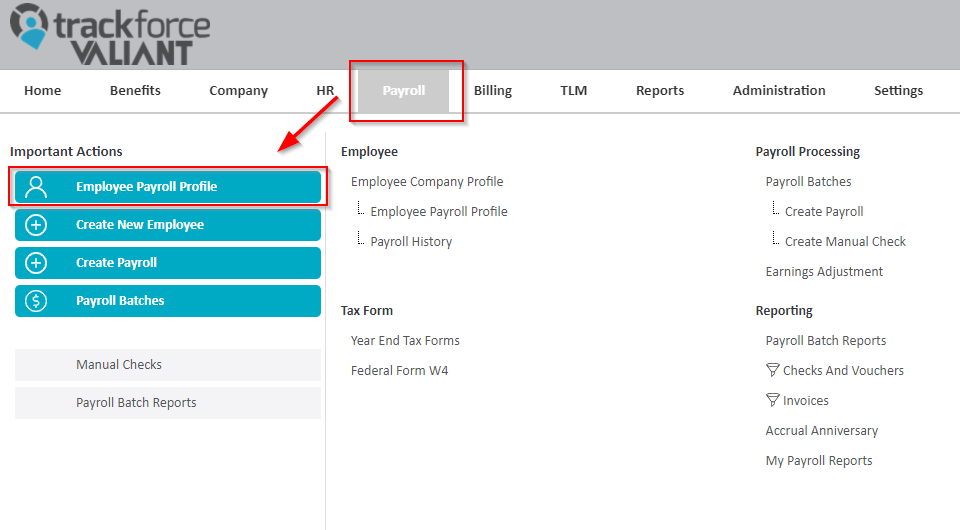Open My Payroll Reports link

point(819,461)
